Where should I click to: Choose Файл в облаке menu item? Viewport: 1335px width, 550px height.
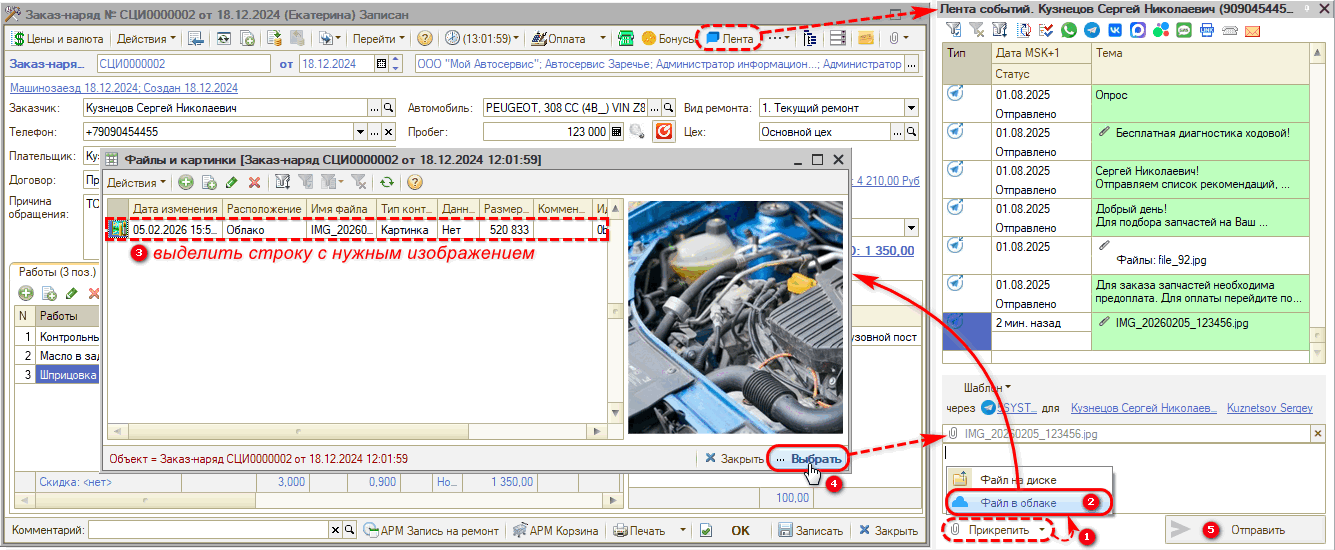coord(1018,503)
